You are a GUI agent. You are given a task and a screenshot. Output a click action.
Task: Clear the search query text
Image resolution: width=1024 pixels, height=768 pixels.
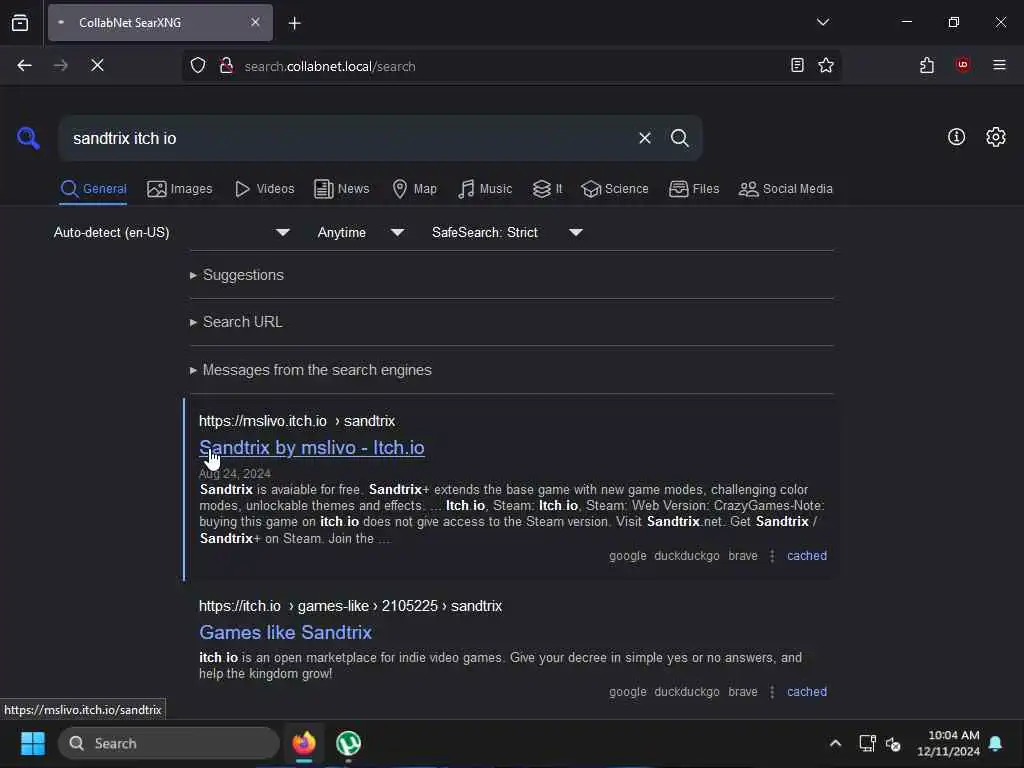point(645,138)
